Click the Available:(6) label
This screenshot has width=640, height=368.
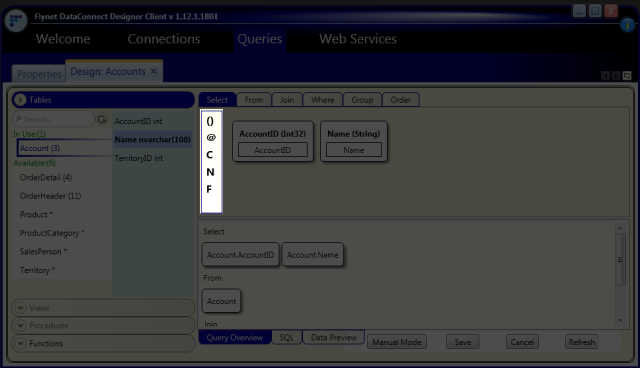pos(34,163)
